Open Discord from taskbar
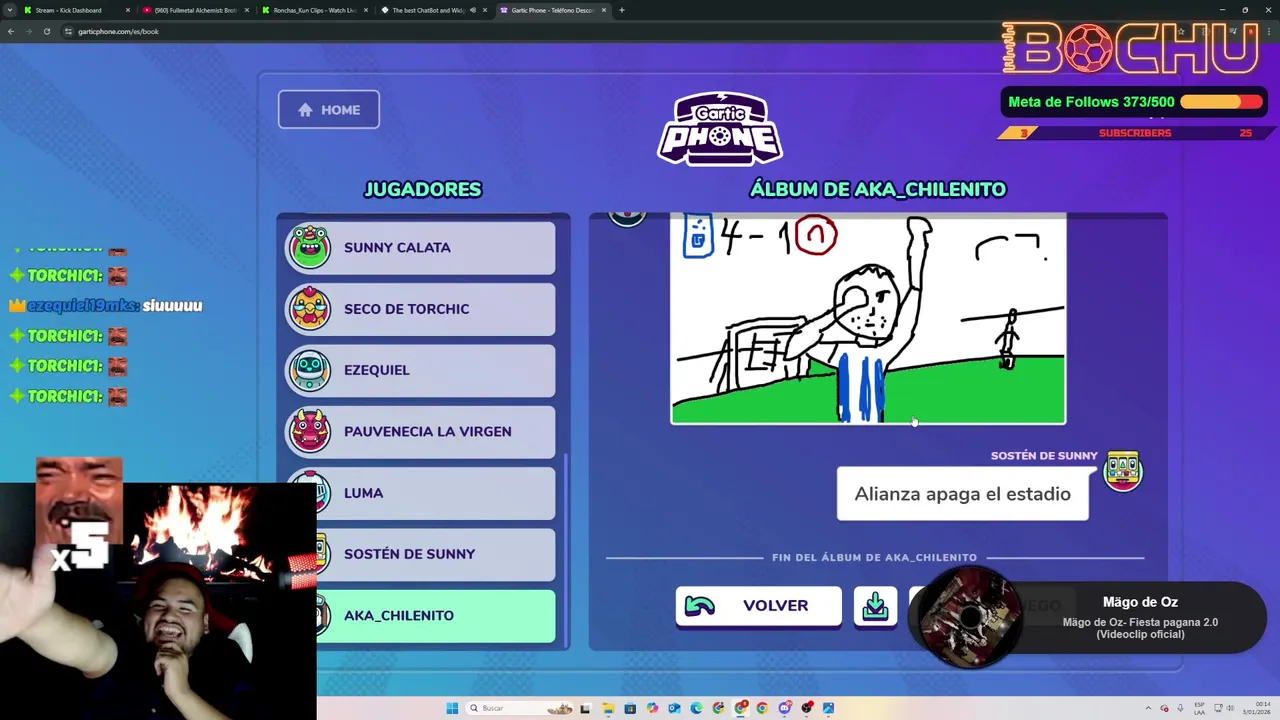Image resolution: width=1280 pixels, height=720 pixels. click(x=784, y=708)
